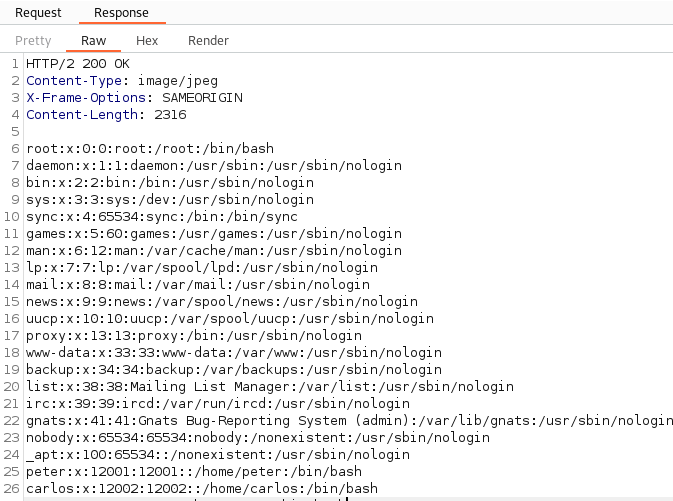Place cursor on the root:x:0:0 line
The image size is (673, 501).
[x=150, y=149]
